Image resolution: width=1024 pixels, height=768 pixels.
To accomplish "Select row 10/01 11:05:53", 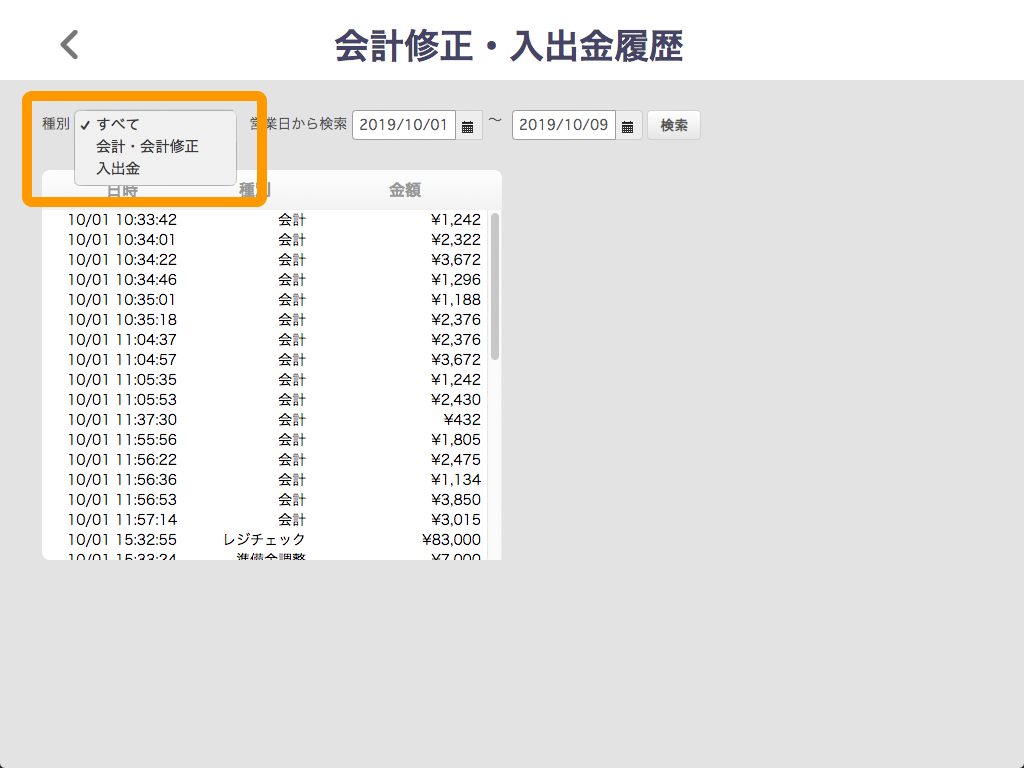I will [x=264, y=400].
